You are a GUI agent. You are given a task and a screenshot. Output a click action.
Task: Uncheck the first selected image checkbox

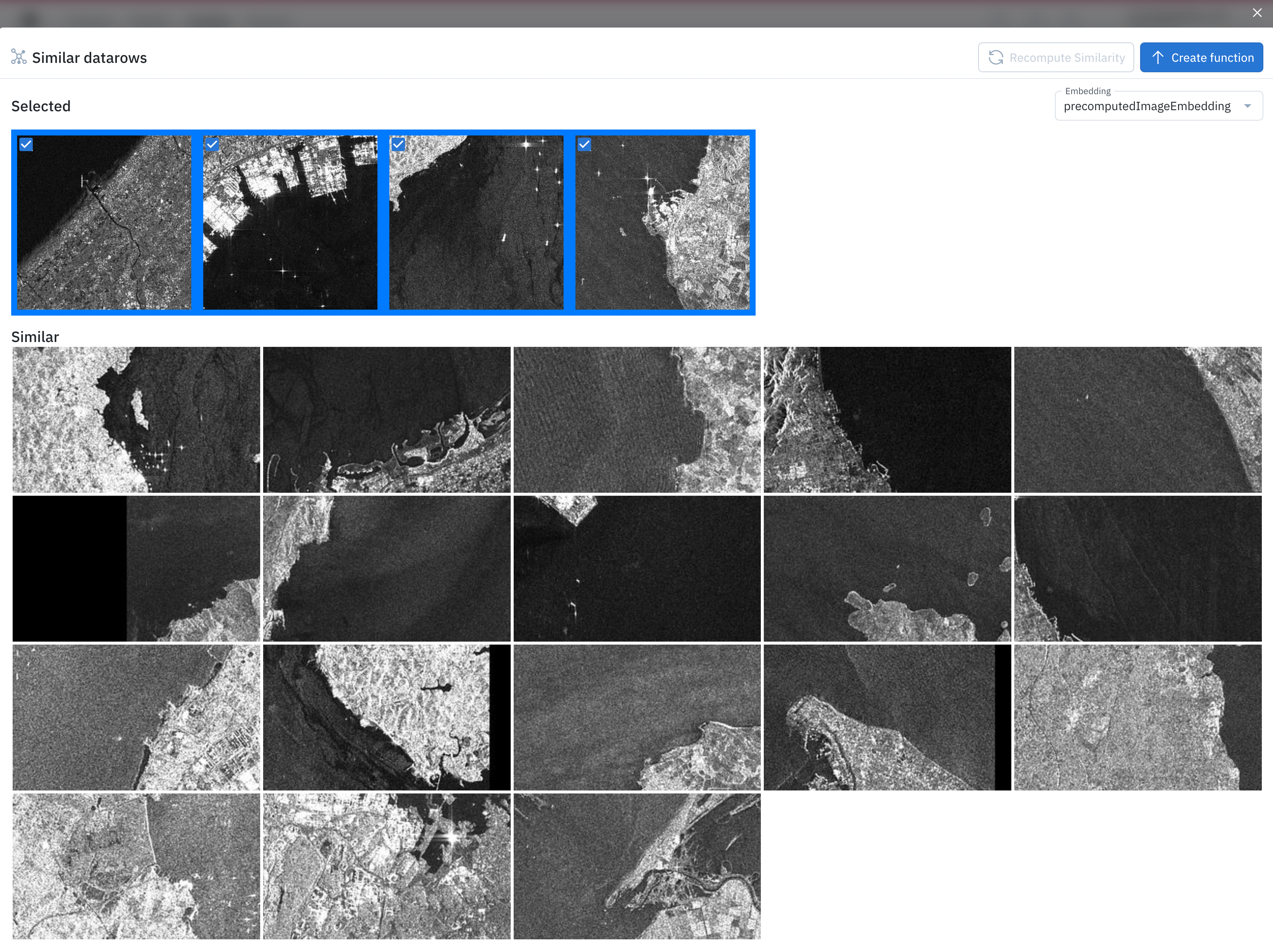click(x=26, y=144)
